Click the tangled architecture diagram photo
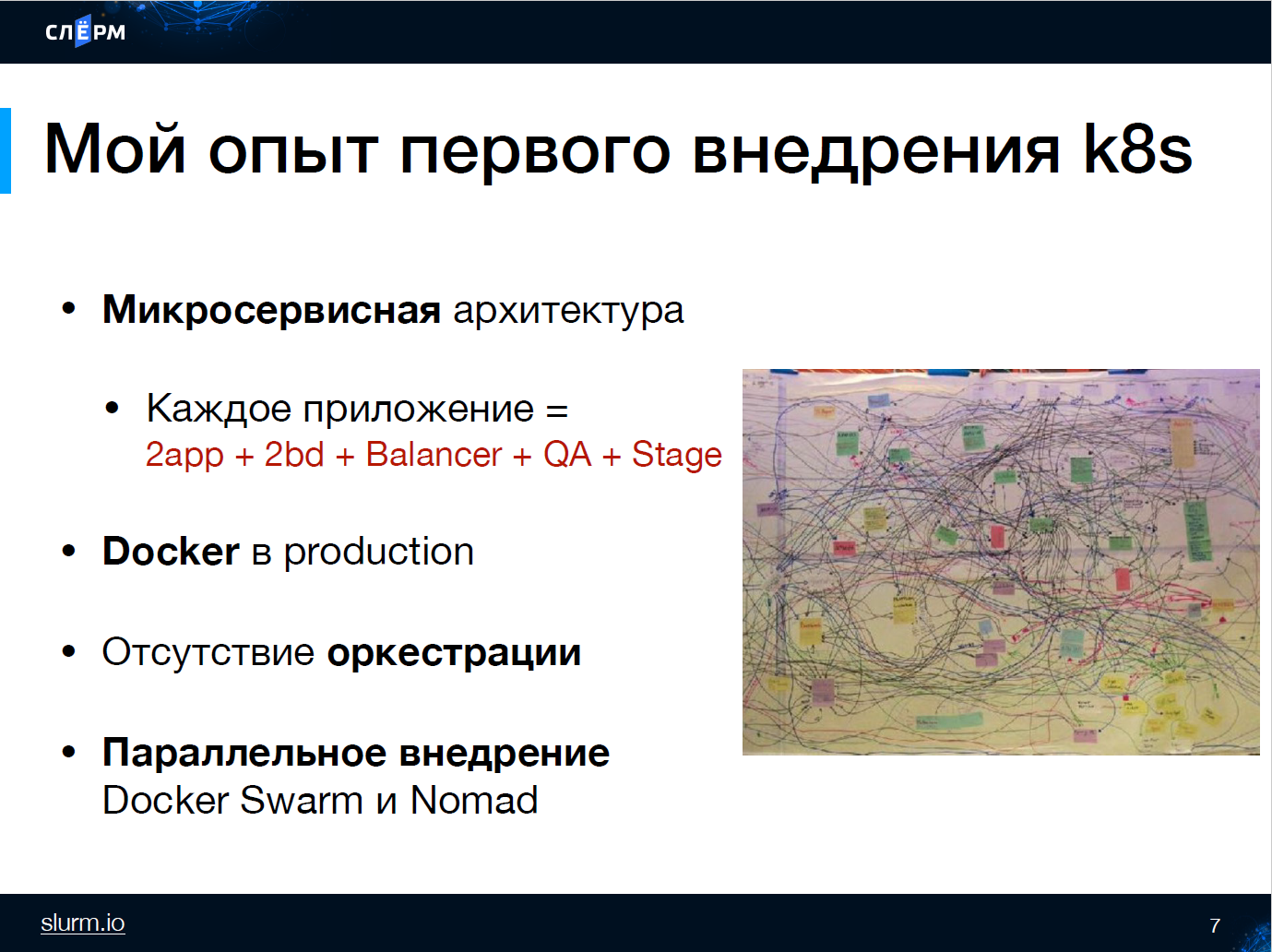Image resolution: width=1272 pixels, height=952 pixels. [x=1001, y=562]
